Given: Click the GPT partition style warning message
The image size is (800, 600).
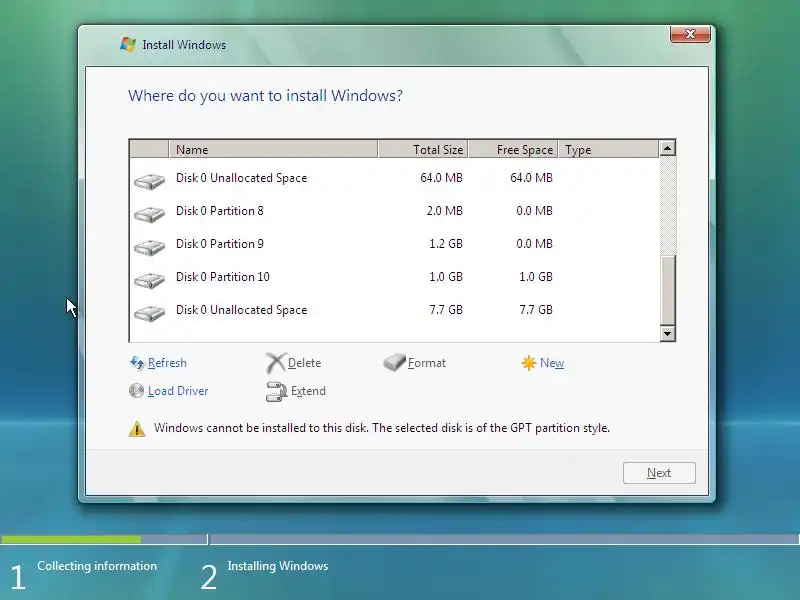Looking at the screenshot, I should pyautogui.click(x=382, y=428).
